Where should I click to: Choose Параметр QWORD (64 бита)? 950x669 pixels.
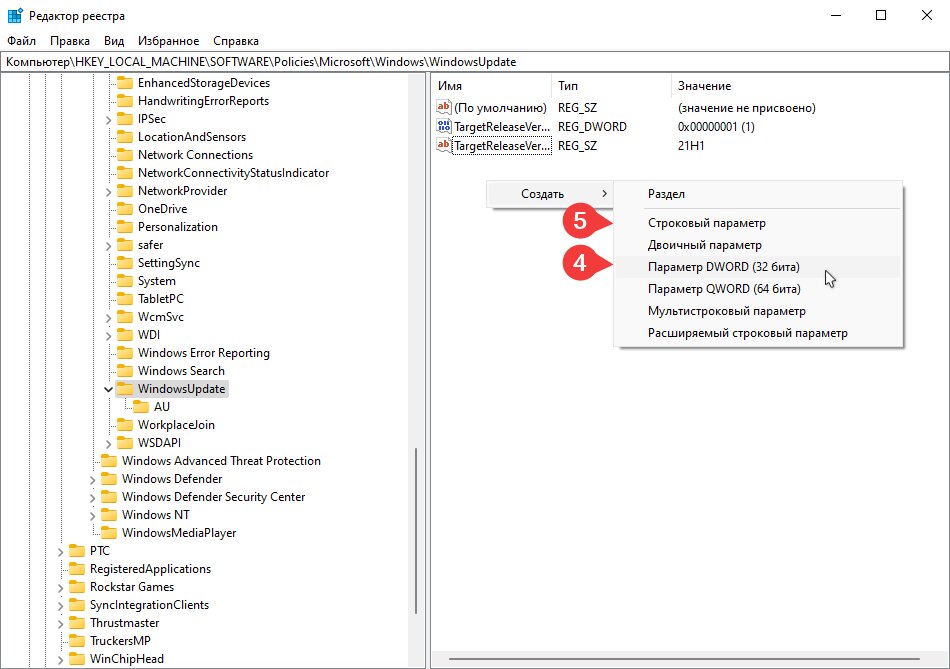(x=758, y=289)
